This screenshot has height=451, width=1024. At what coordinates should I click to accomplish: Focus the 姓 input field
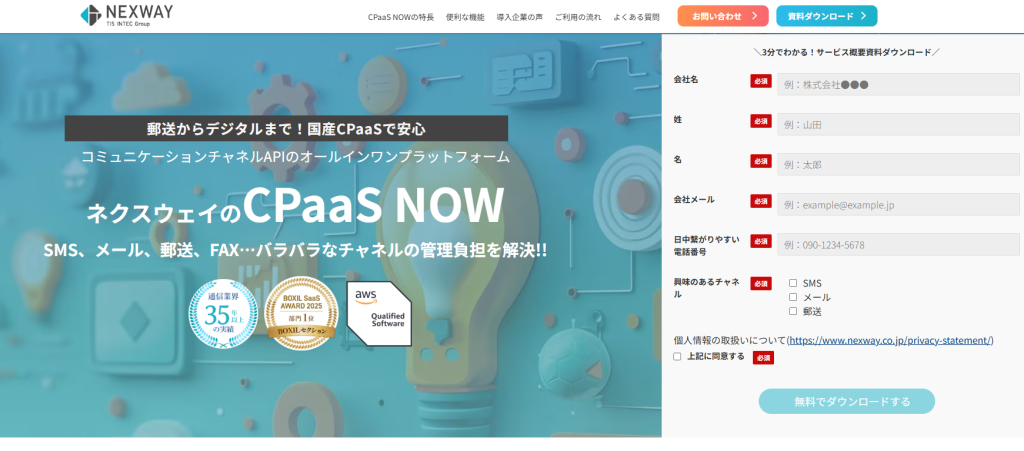[898, 124]
